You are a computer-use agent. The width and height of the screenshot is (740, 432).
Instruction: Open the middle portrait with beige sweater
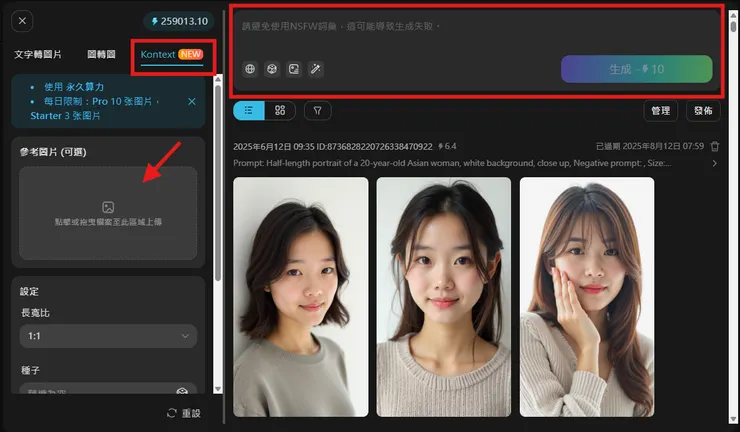(444, 297)
